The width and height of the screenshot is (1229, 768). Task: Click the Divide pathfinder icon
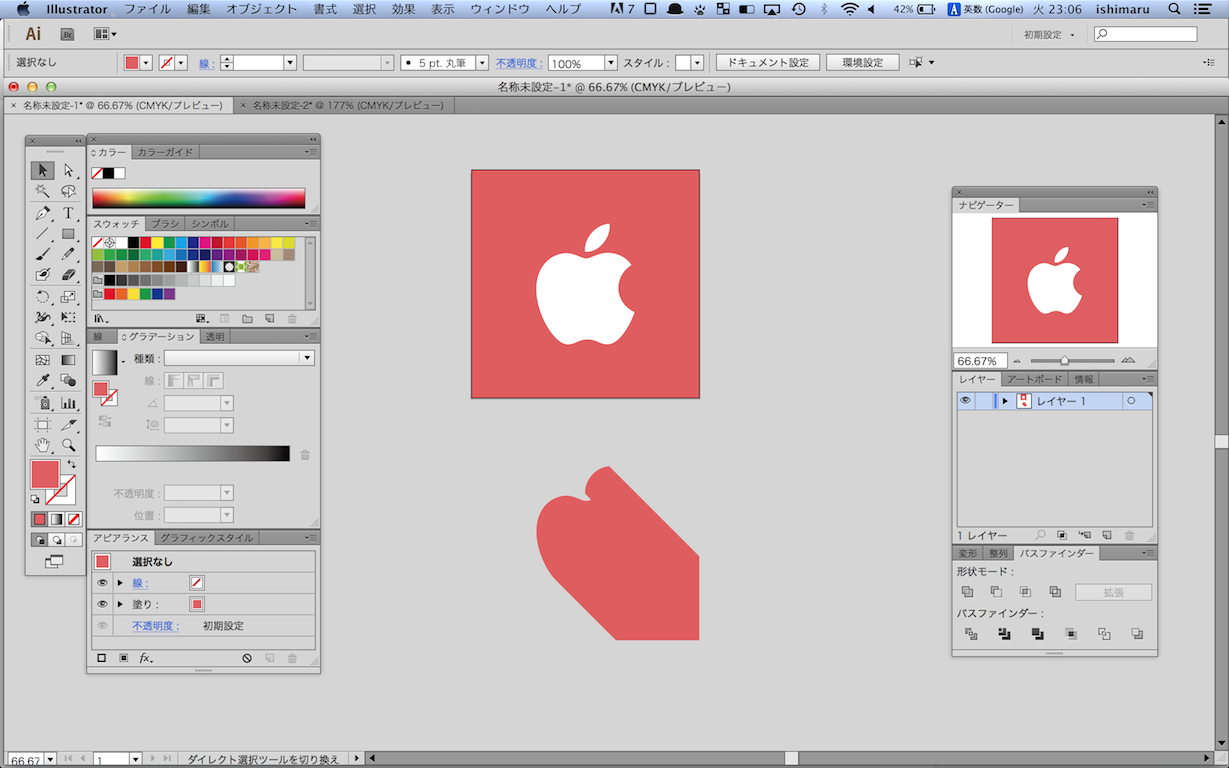(x=970, y=634)
